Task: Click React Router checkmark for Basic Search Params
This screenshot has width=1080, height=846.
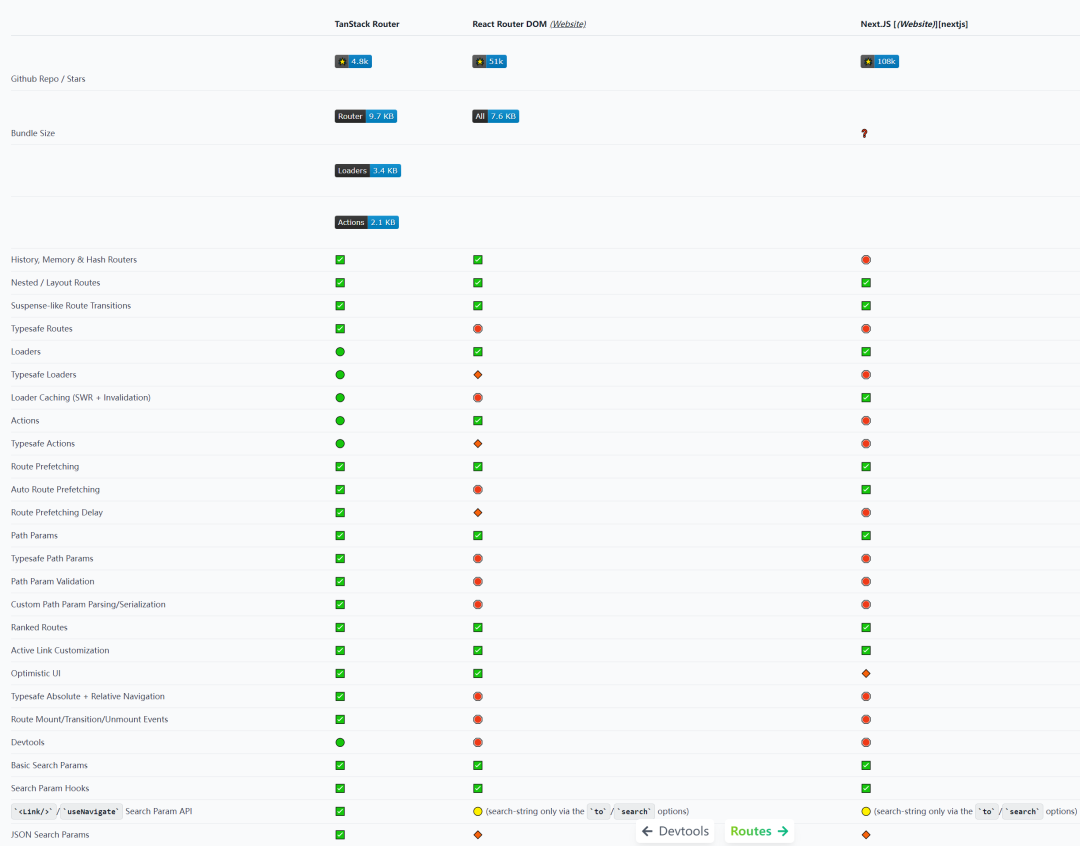Action: click(x=478, y=765)
